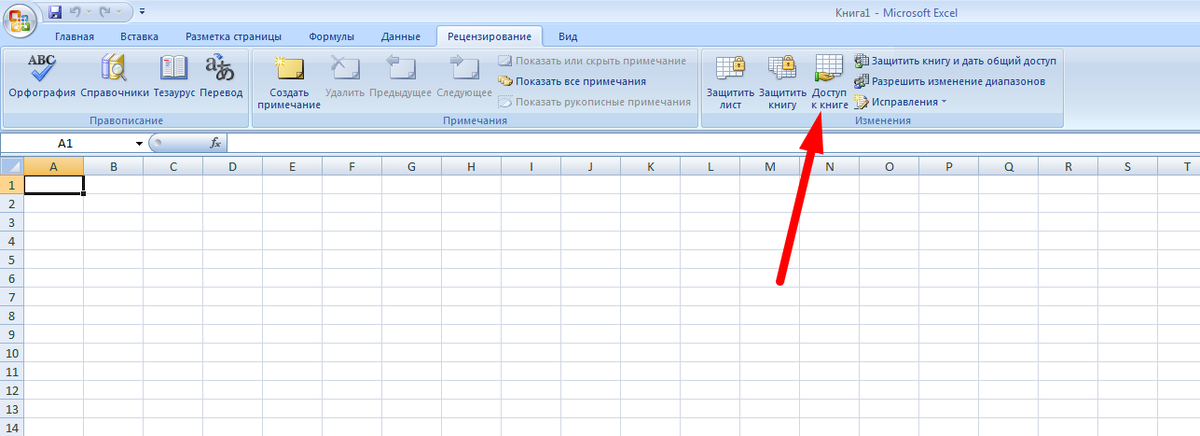Click the active cell A1
This screenshot has height=436, width=1200.
pos(53,185)
